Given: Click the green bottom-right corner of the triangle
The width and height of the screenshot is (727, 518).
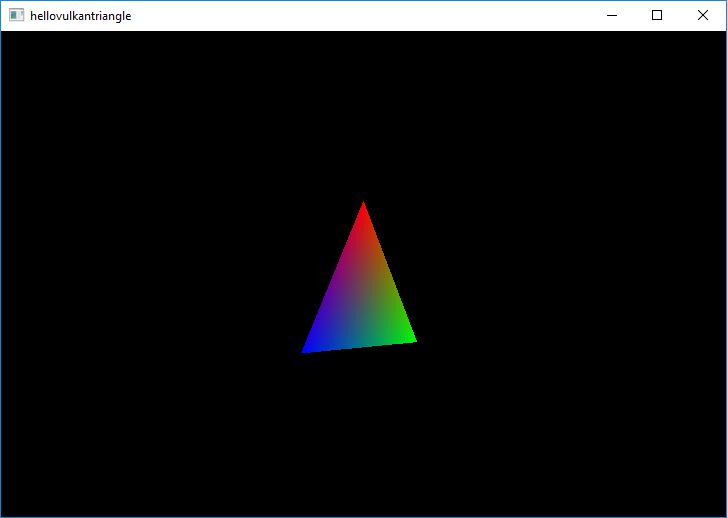Looking at the screenshot, I should pos(410,340).
